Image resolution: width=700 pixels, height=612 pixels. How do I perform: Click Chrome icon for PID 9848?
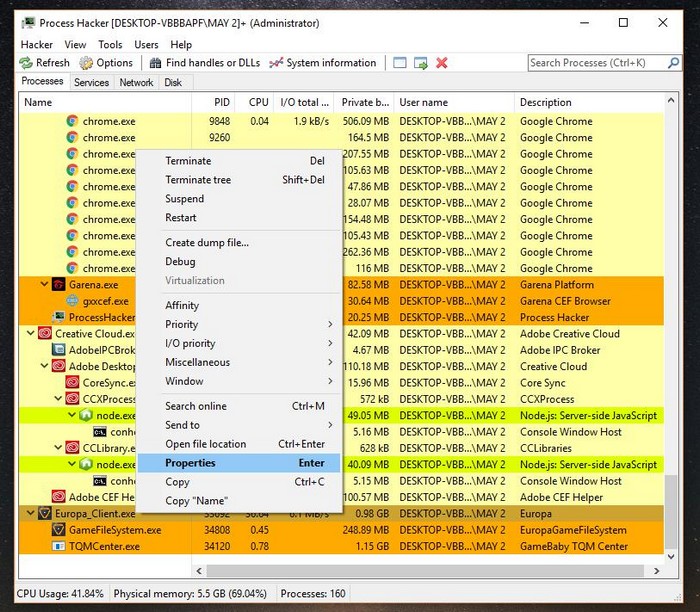[72, 121]
